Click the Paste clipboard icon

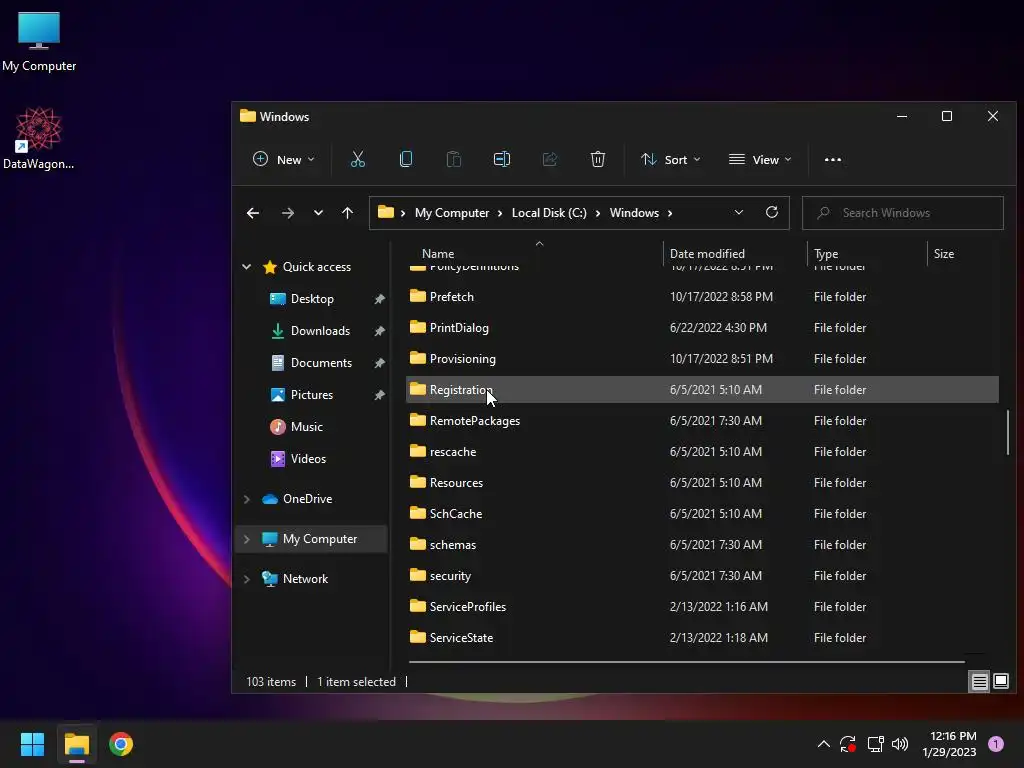(x=453, y=159)
